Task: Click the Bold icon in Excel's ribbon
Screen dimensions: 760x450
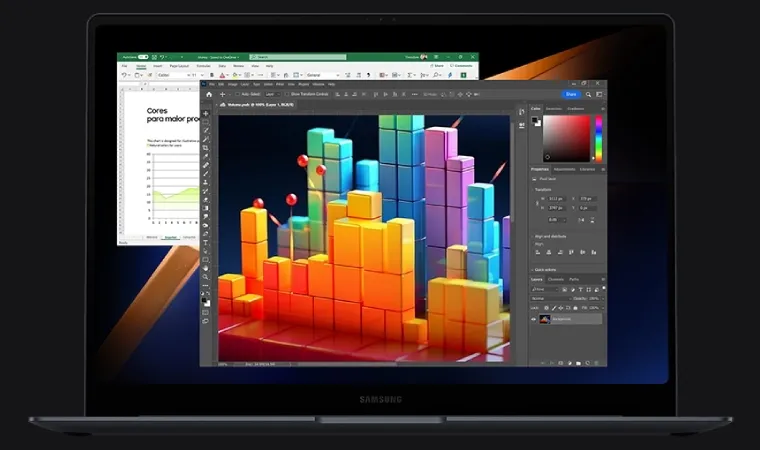Action: [212, 75]
